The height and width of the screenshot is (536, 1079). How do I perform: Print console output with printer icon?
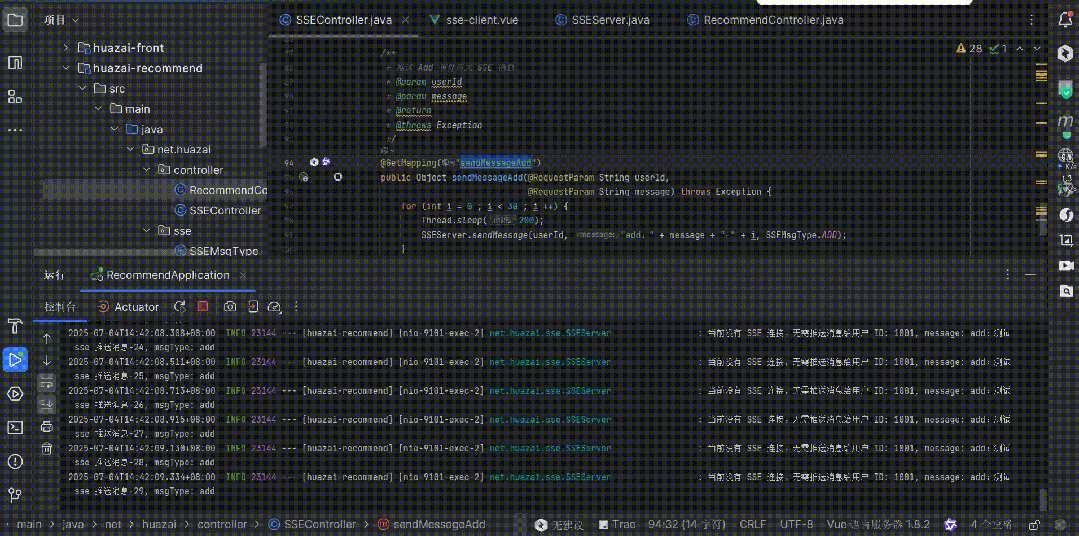pos(46,427)
